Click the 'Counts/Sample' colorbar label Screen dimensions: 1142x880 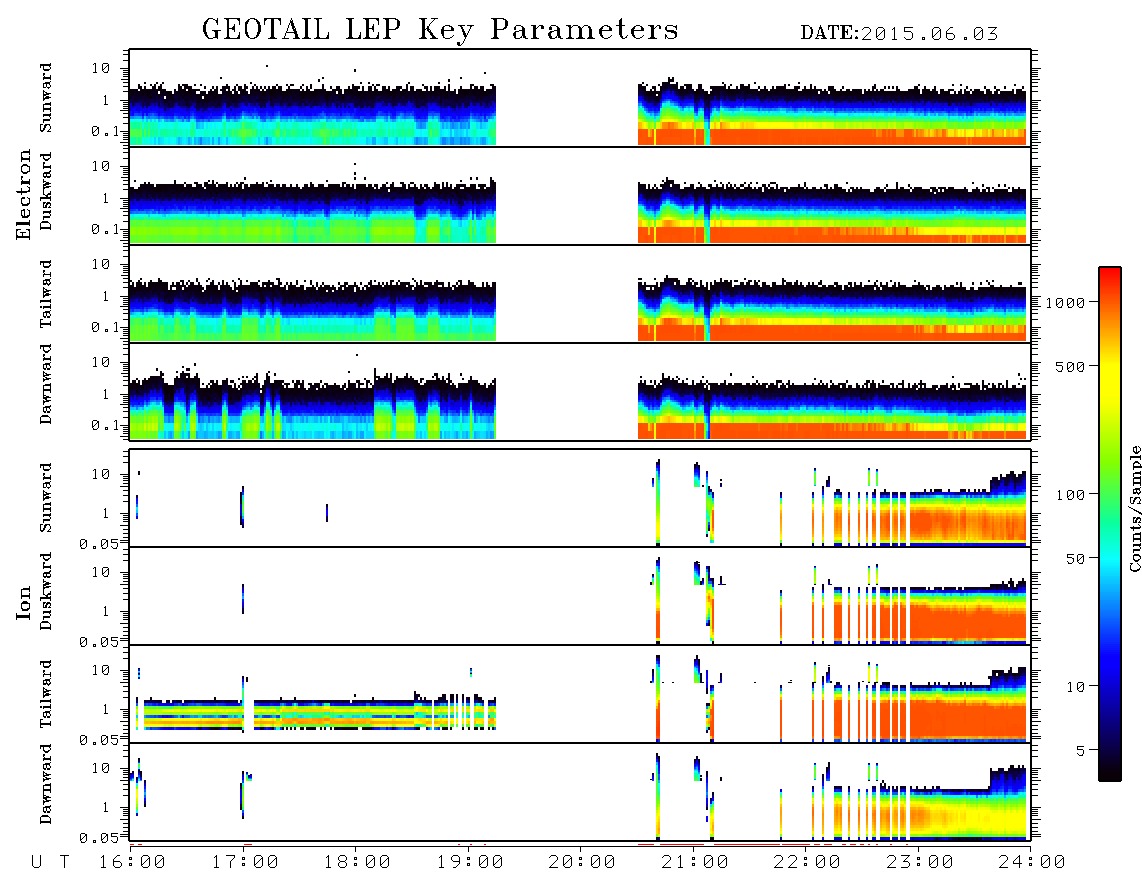pyautogui.click(x=1134, y=508)
